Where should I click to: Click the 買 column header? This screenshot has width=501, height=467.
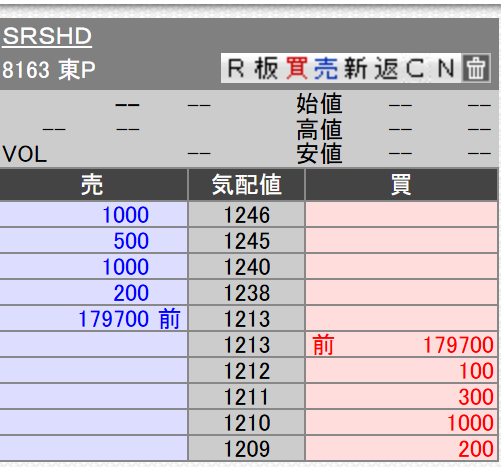point(401,185)
